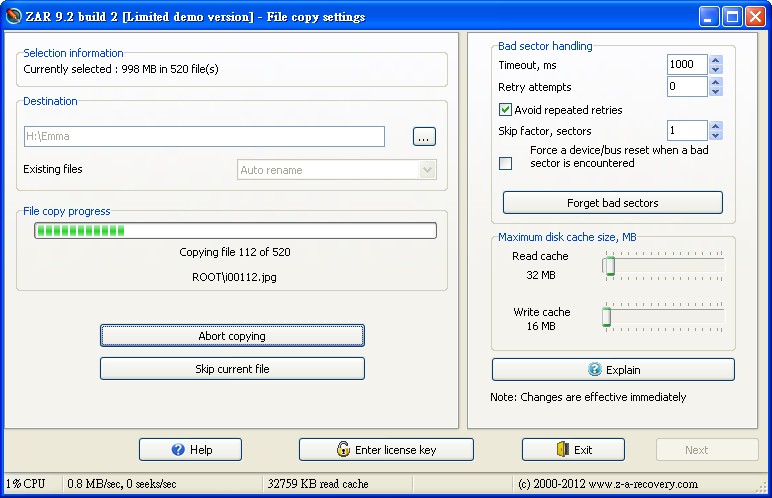Click the Retry attempts value field
Image resolution: width=772 pixels, height=498 pixels.
tap(687, 87)
